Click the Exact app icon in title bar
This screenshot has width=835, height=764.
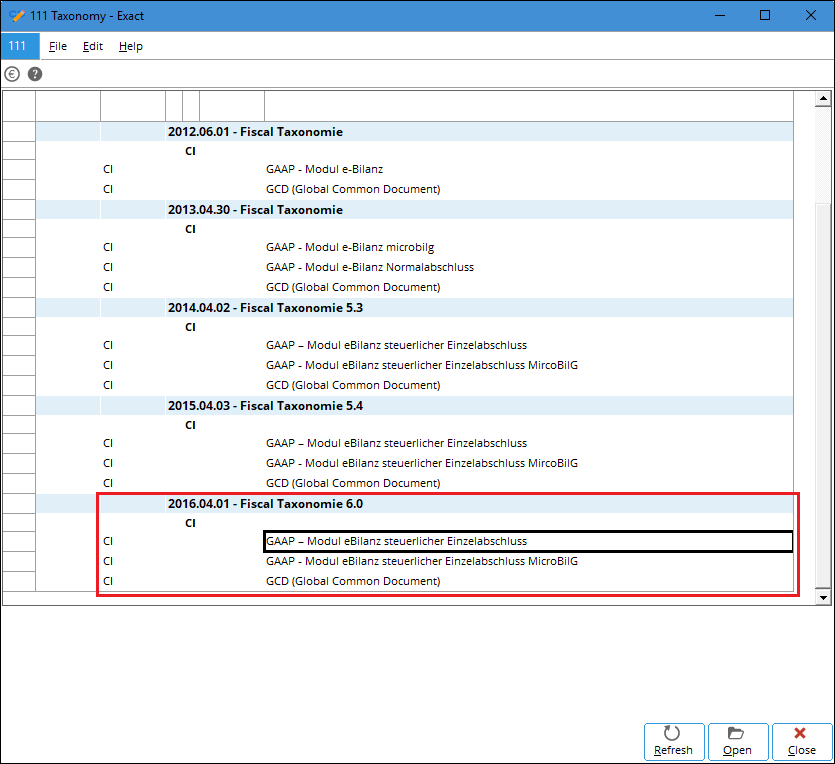17,15
